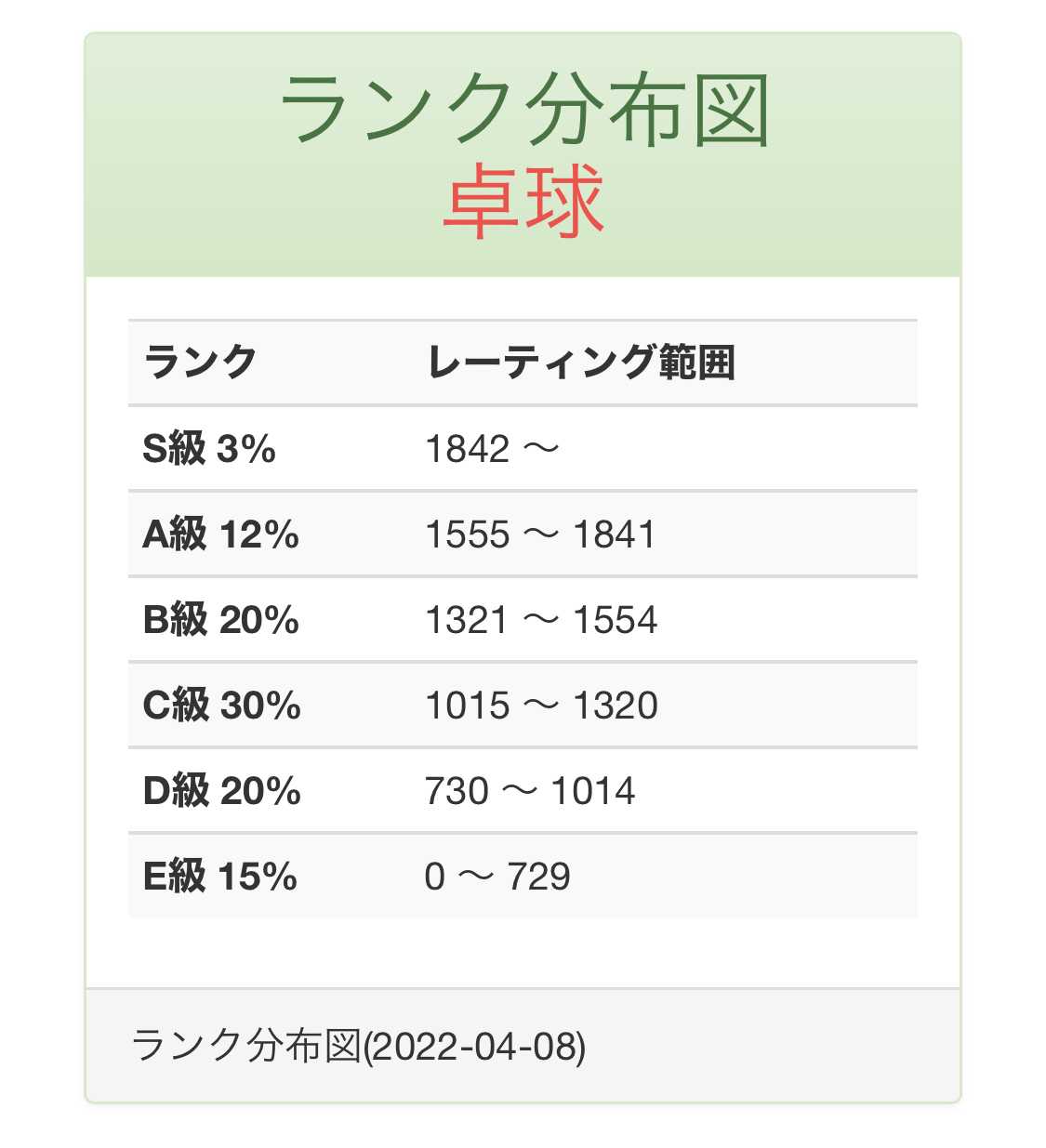Click the 1555 lower bound value

468,534
